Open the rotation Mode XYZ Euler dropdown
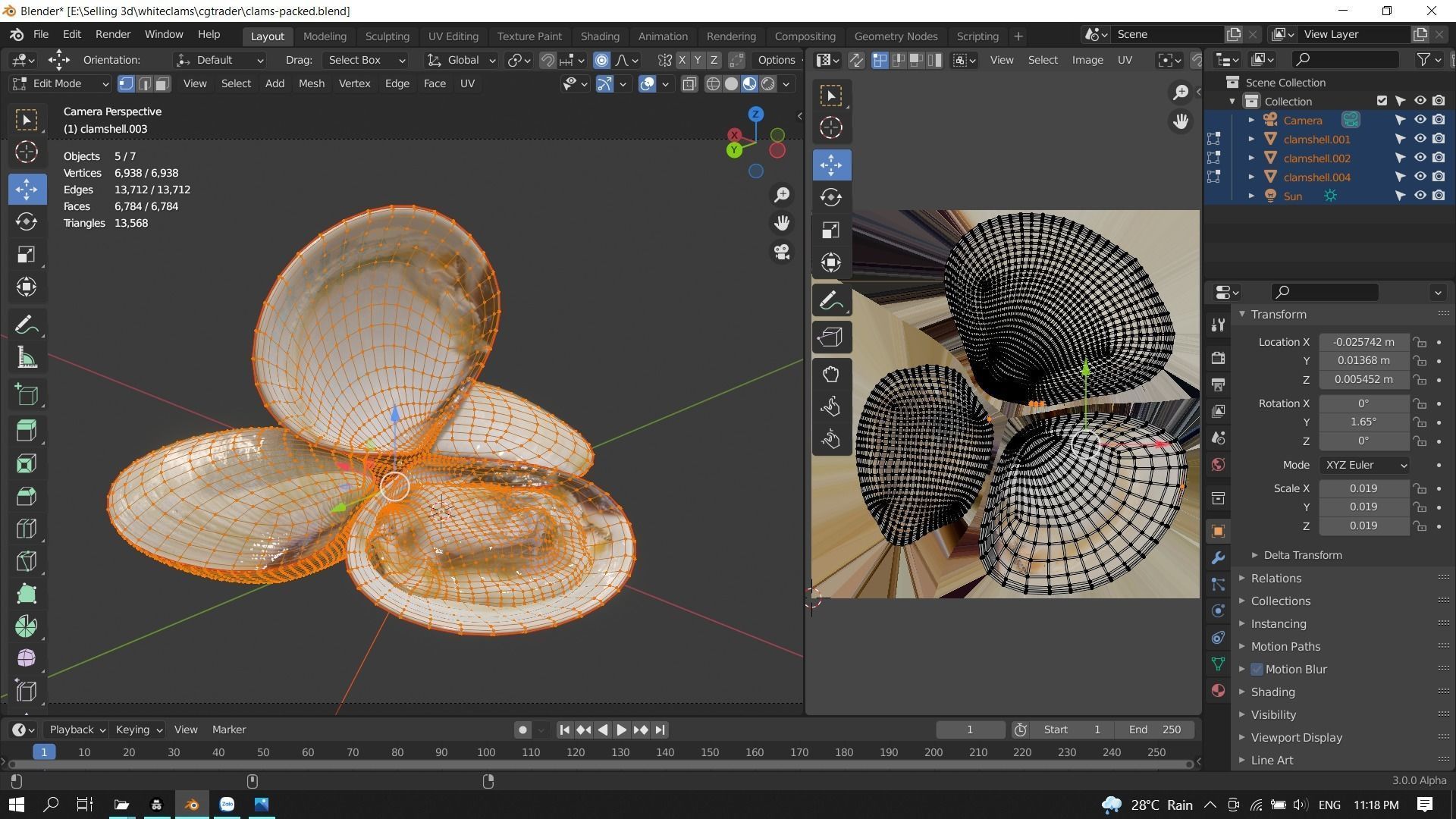 1364,465
